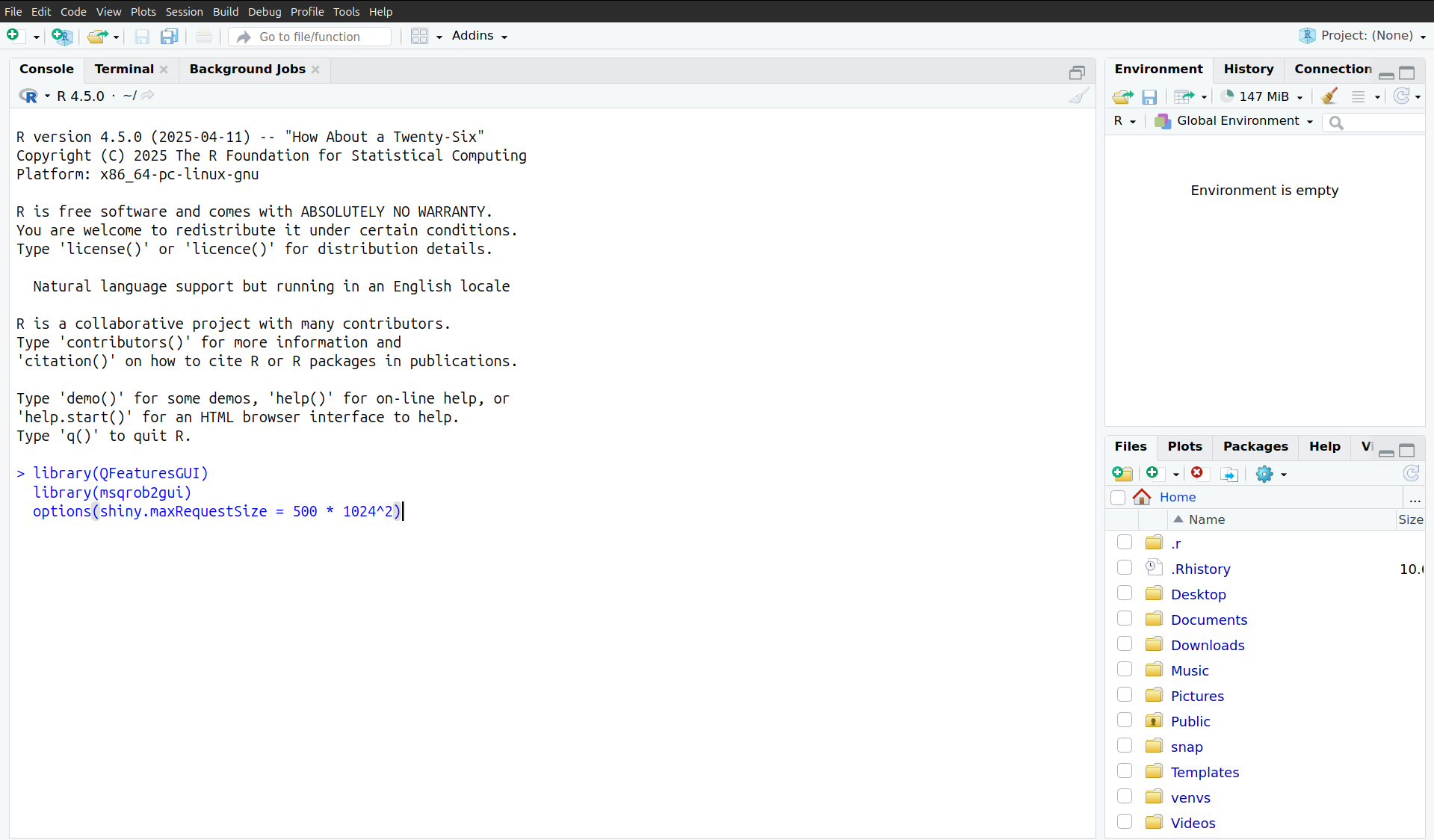This screenshot has width=1434, height=840.
Task: Check the box for the .r folder
Action: [x=1125, y=542]
